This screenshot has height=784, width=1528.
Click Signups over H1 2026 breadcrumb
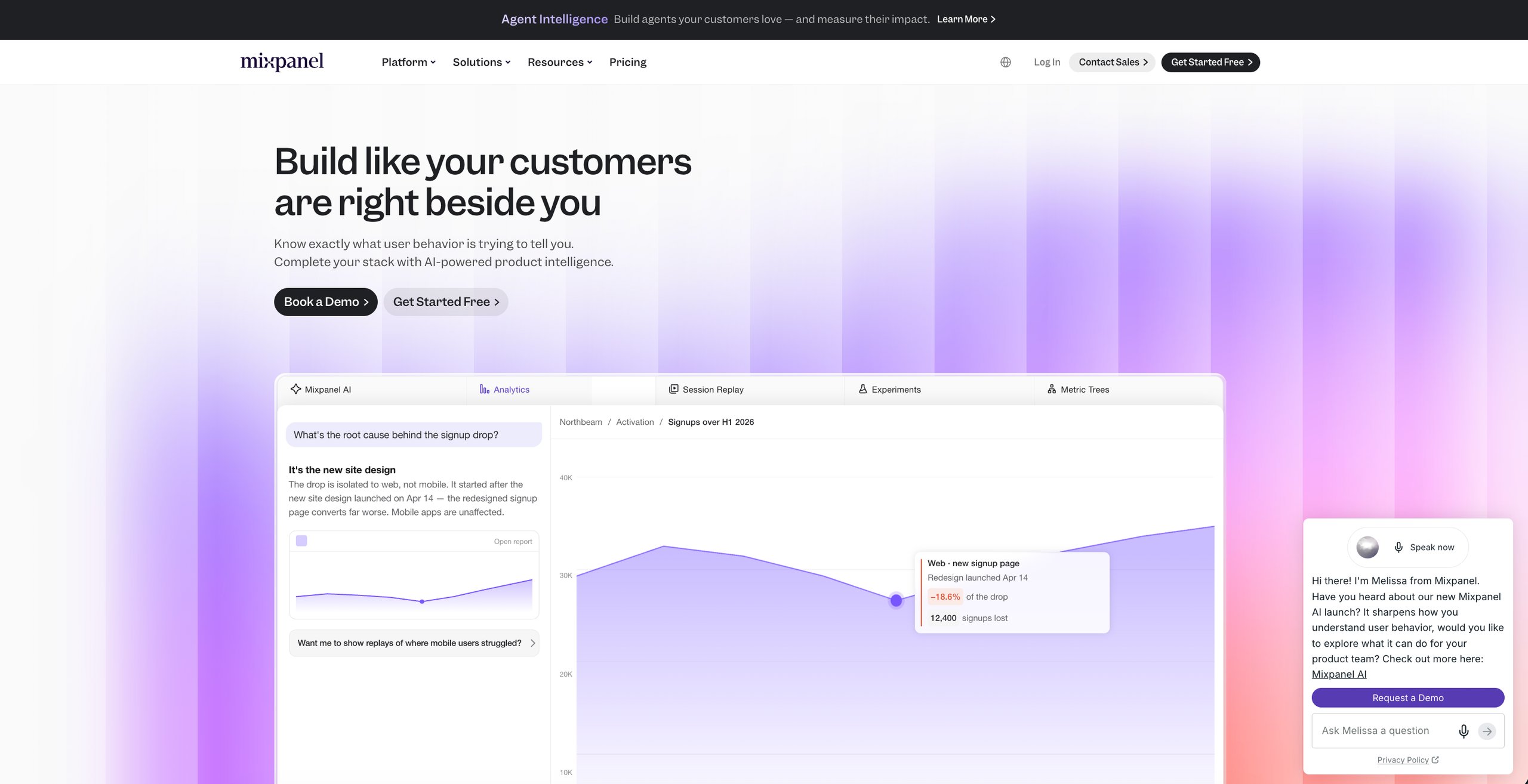[711, 422]
